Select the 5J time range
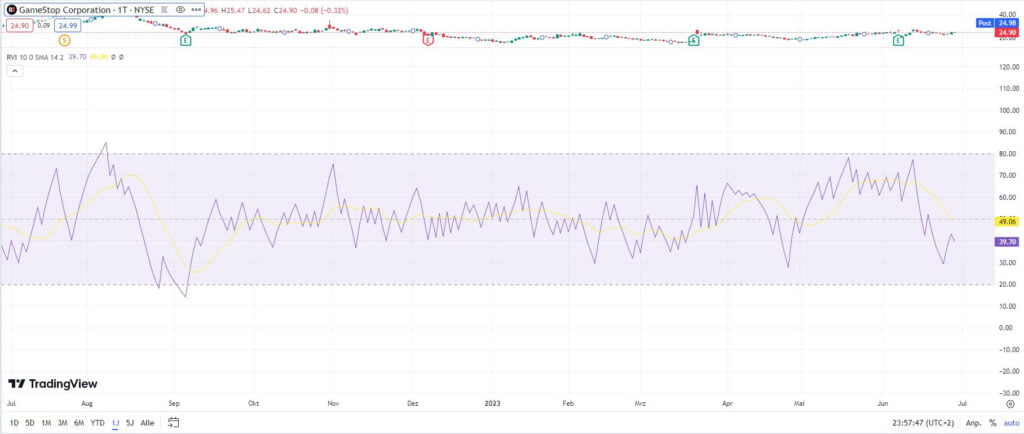This screenshot has width=1024, height=434. click(130, 423)
